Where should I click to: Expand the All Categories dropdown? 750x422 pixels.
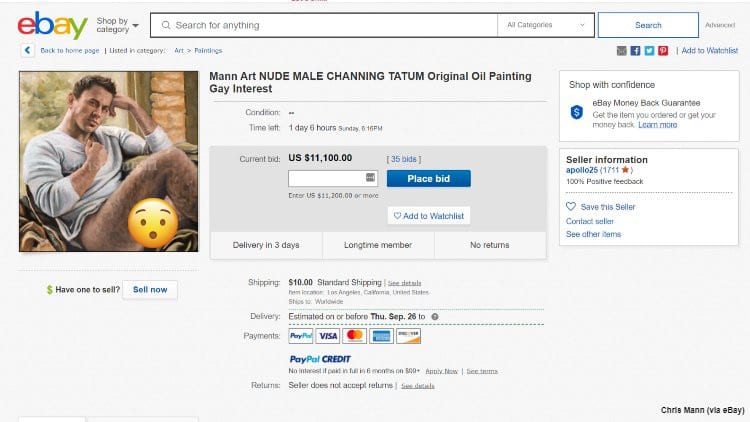[x=546, y=25]
